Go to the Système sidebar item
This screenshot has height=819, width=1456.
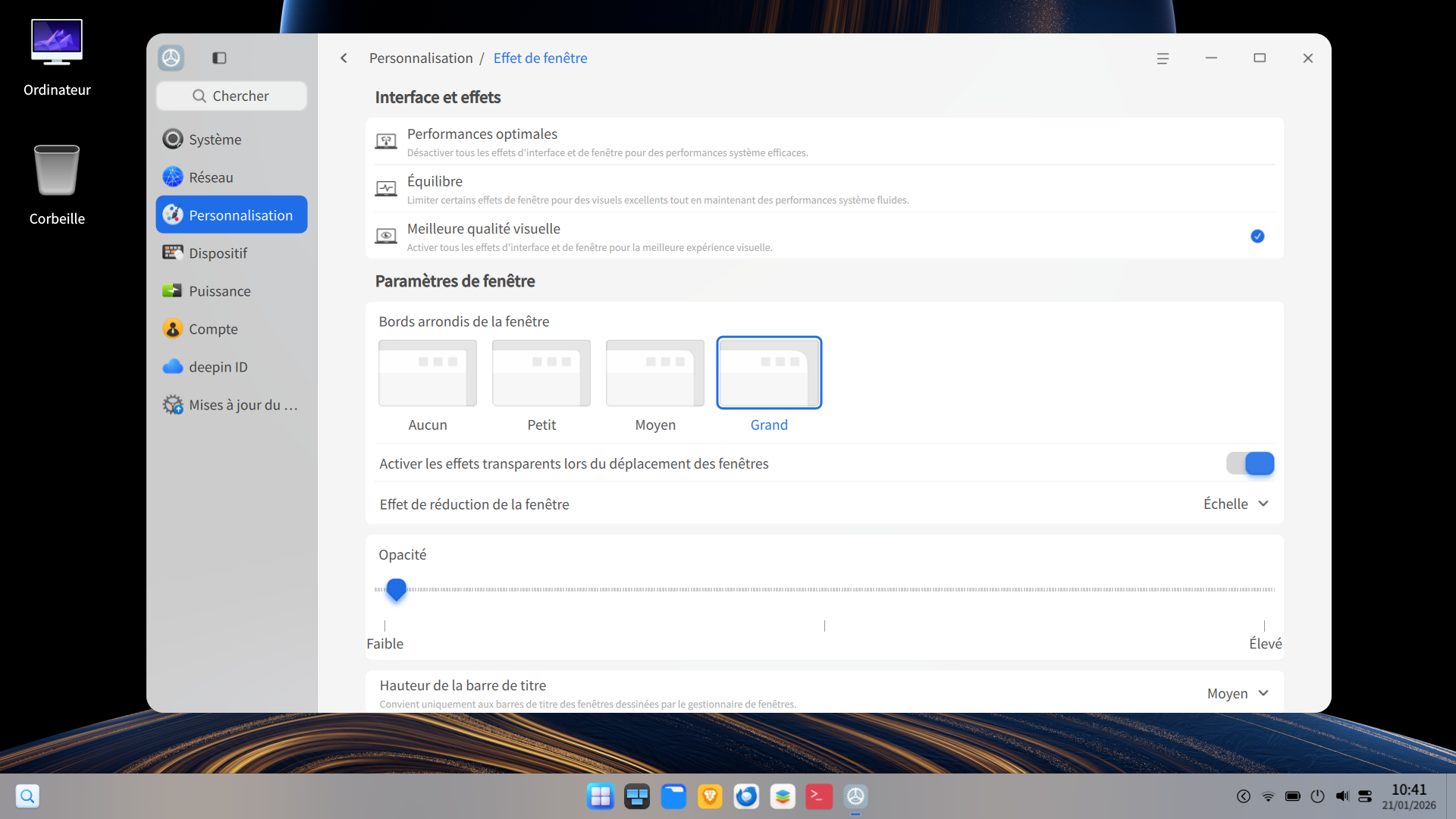click(x=215, y=140)
